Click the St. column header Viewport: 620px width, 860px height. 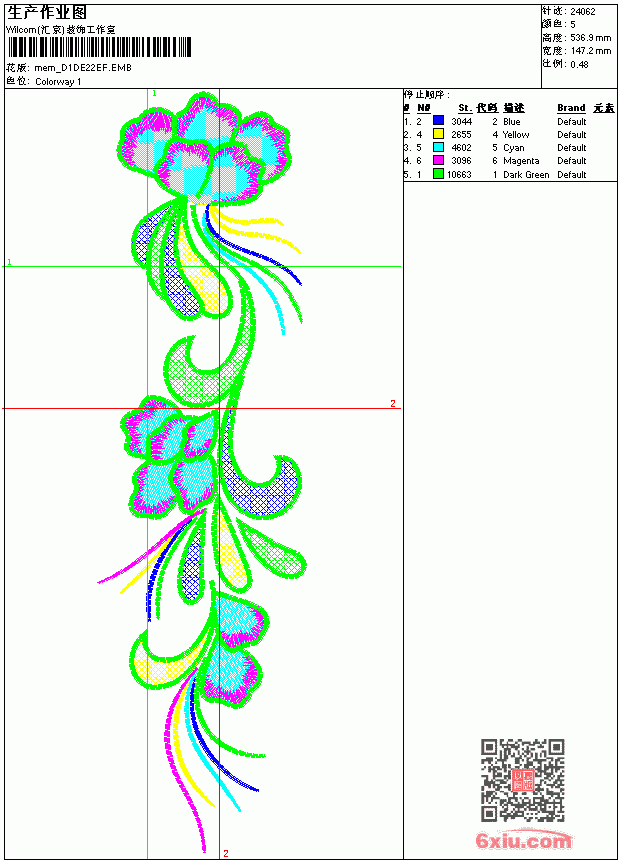click(465, 108)
